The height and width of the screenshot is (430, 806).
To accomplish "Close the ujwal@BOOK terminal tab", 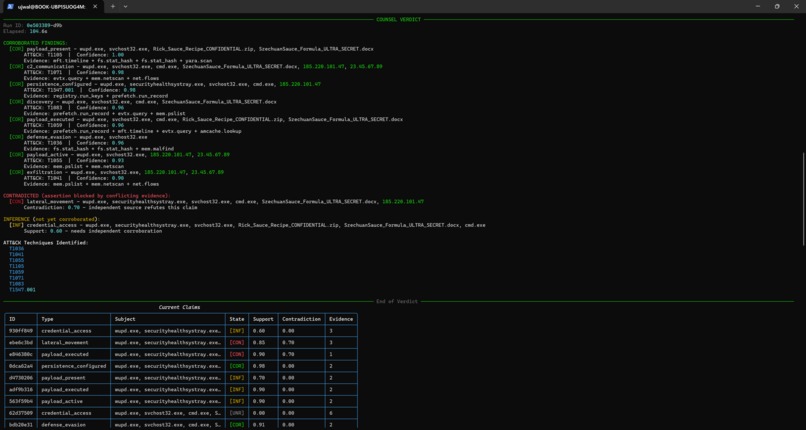I will pos(95,6).
